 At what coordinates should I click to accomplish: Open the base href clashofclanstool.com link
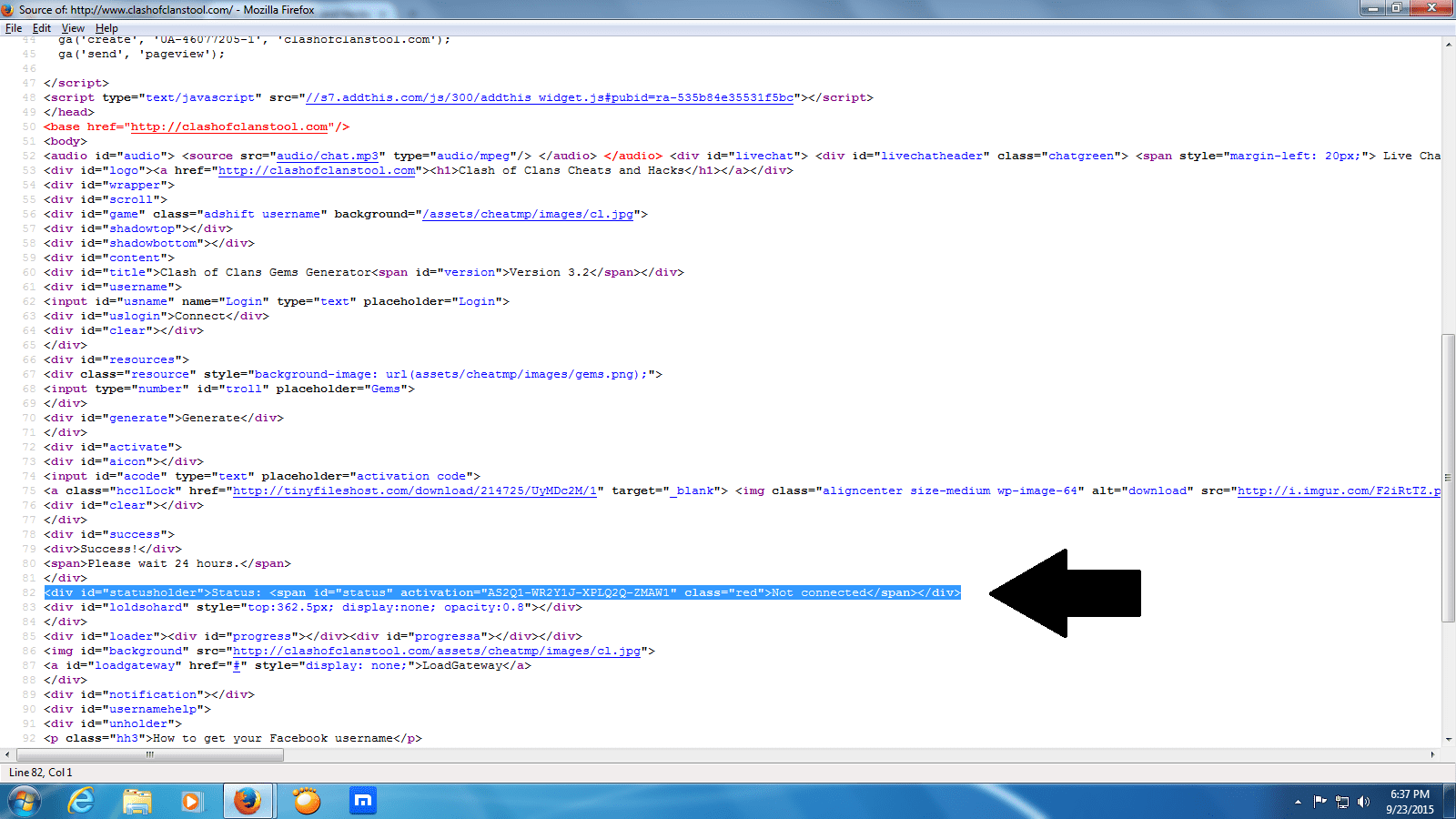pos(229,126)
